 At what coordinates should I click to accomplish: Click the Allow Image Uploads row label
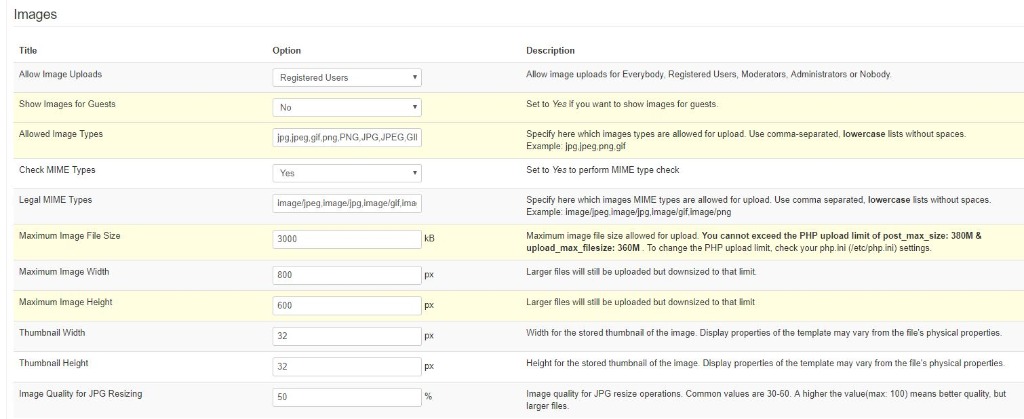pos(60,75)
